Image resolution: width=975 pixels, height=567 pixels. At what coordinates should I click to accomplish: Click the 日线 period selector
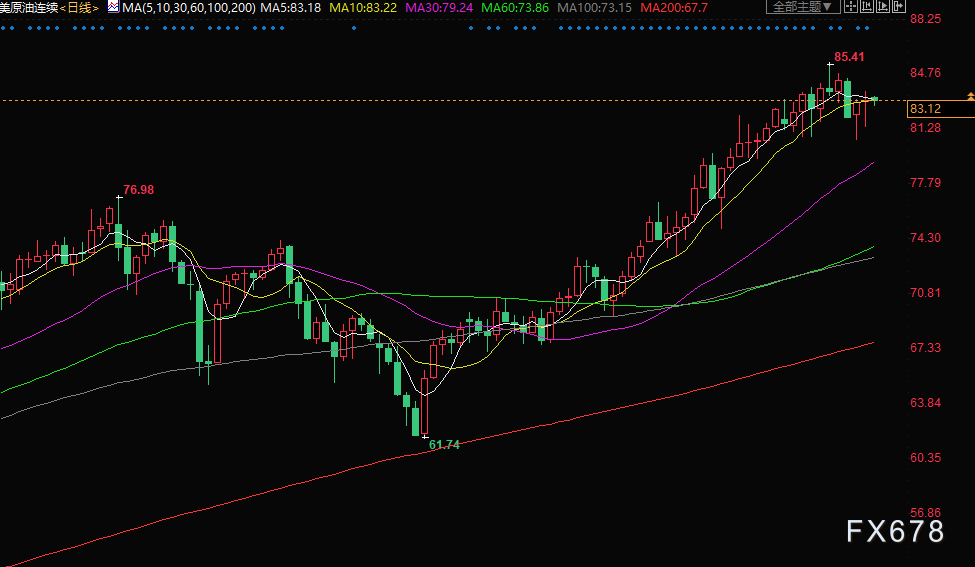click(80, 7)
